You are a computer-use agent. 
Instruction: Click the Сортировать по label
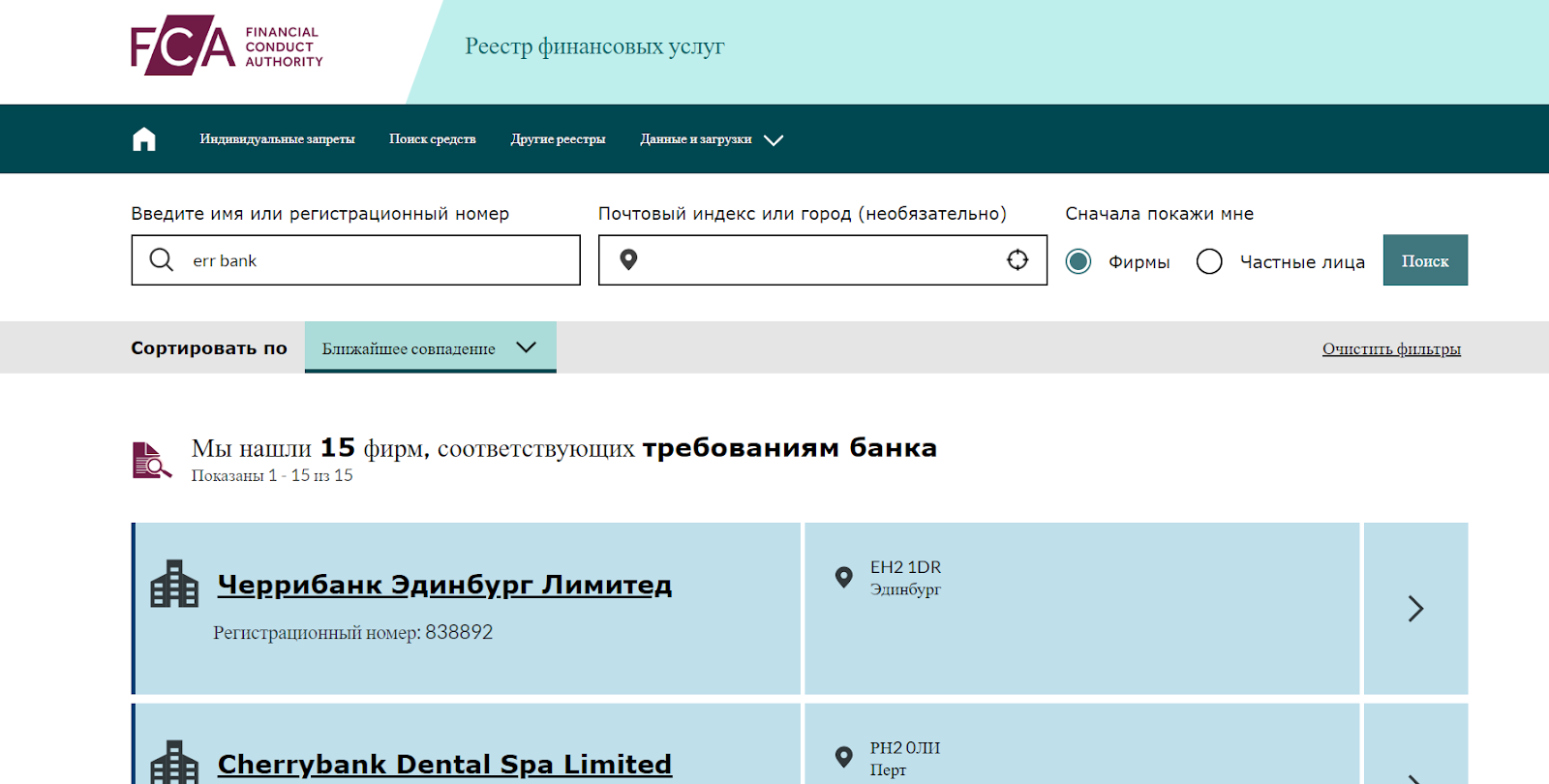click(x=209, y=347)
